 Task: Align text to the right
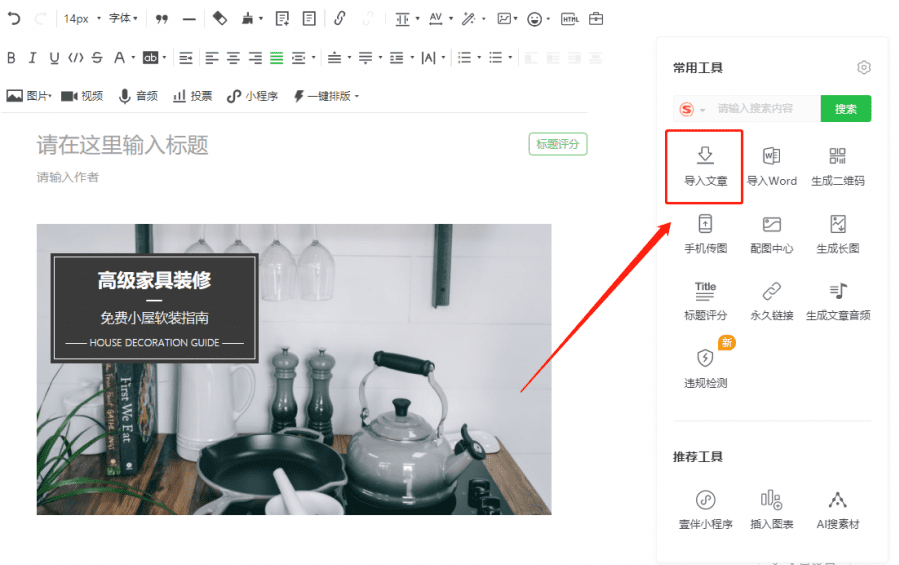(x=255, y=58)
